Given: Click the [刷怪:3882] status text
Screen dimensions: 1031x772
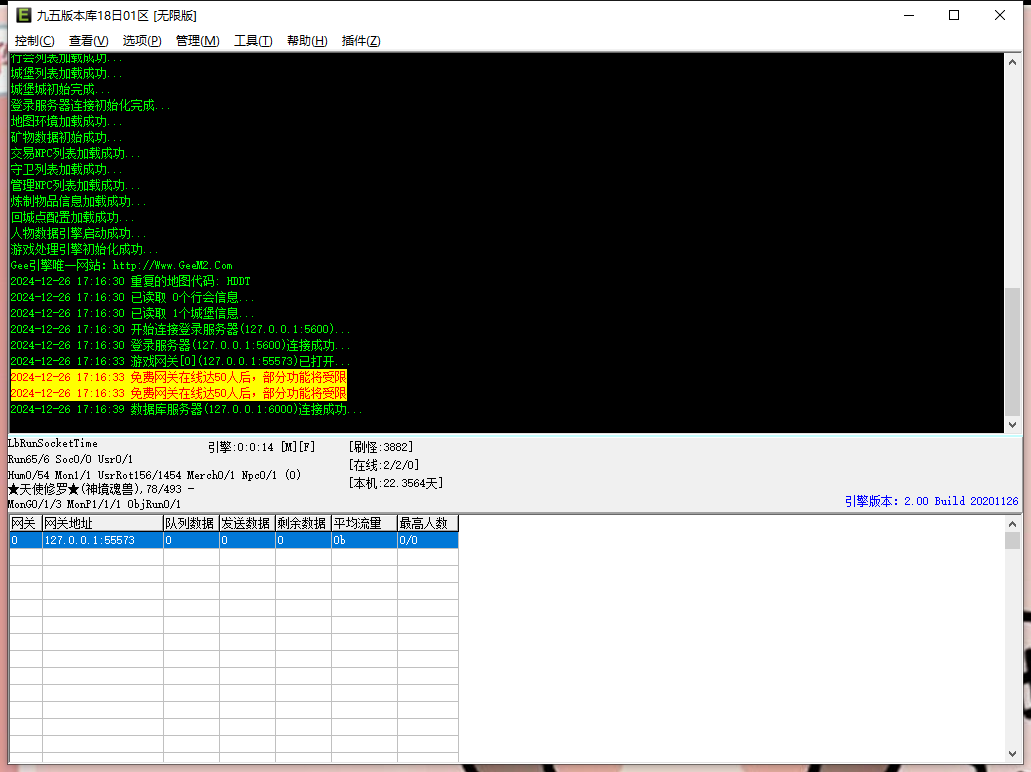Looking at the screenshot, I should click(381, 447).
